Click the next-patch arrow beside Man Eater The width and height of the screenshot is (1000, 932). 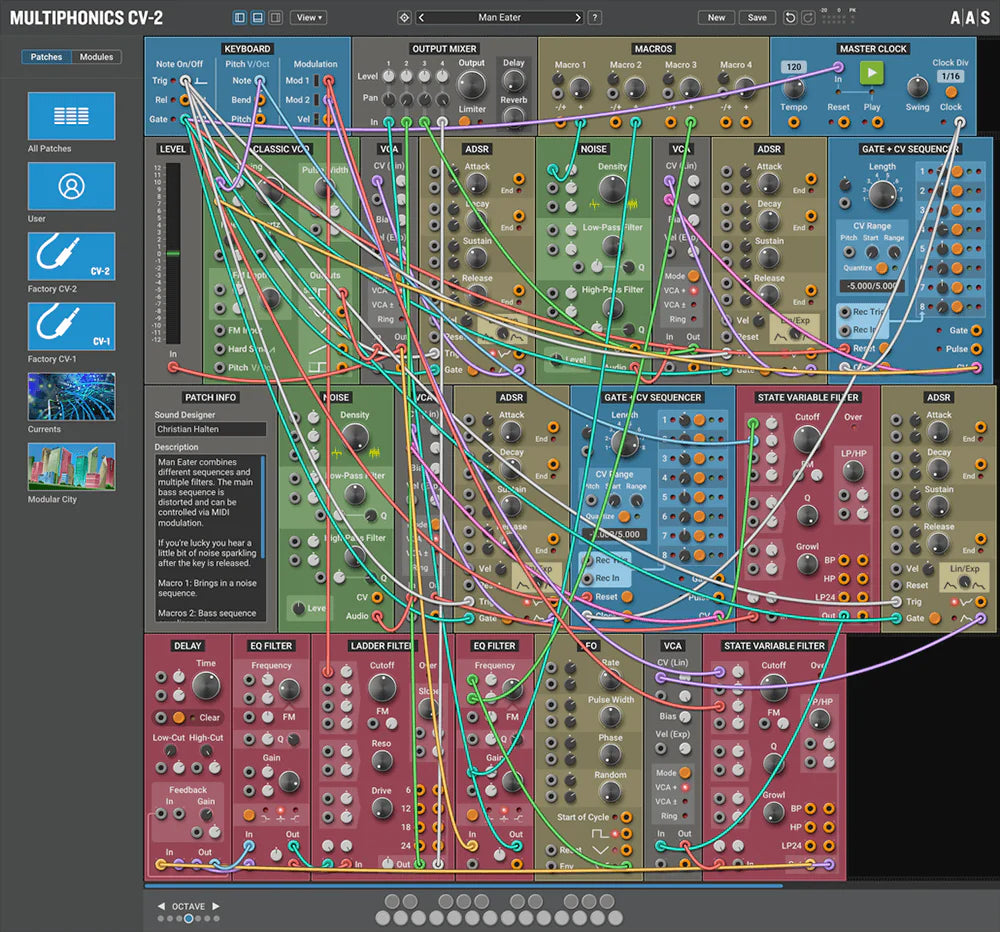coord(578,17)
